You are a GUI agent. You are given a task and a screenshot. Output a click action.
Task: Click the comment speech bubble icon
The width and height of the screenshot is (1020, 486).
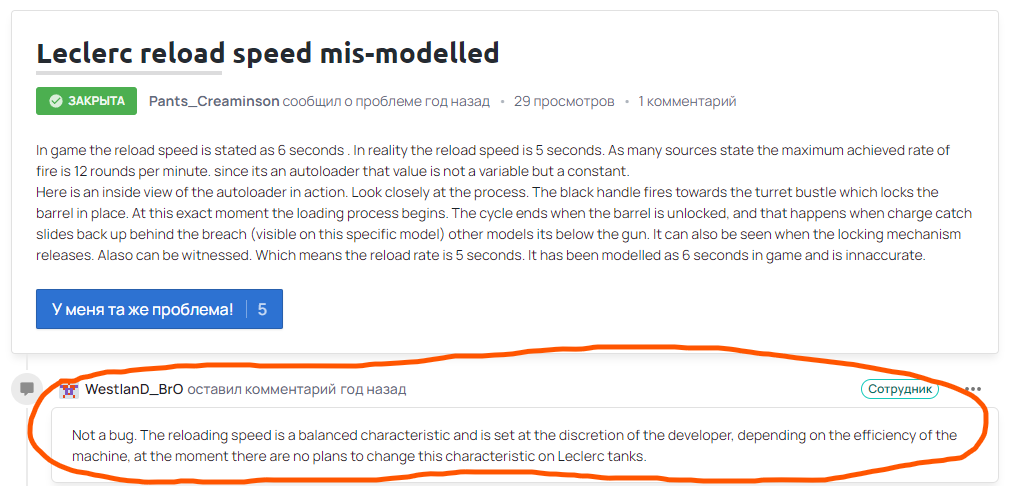[x=27, y=389]
